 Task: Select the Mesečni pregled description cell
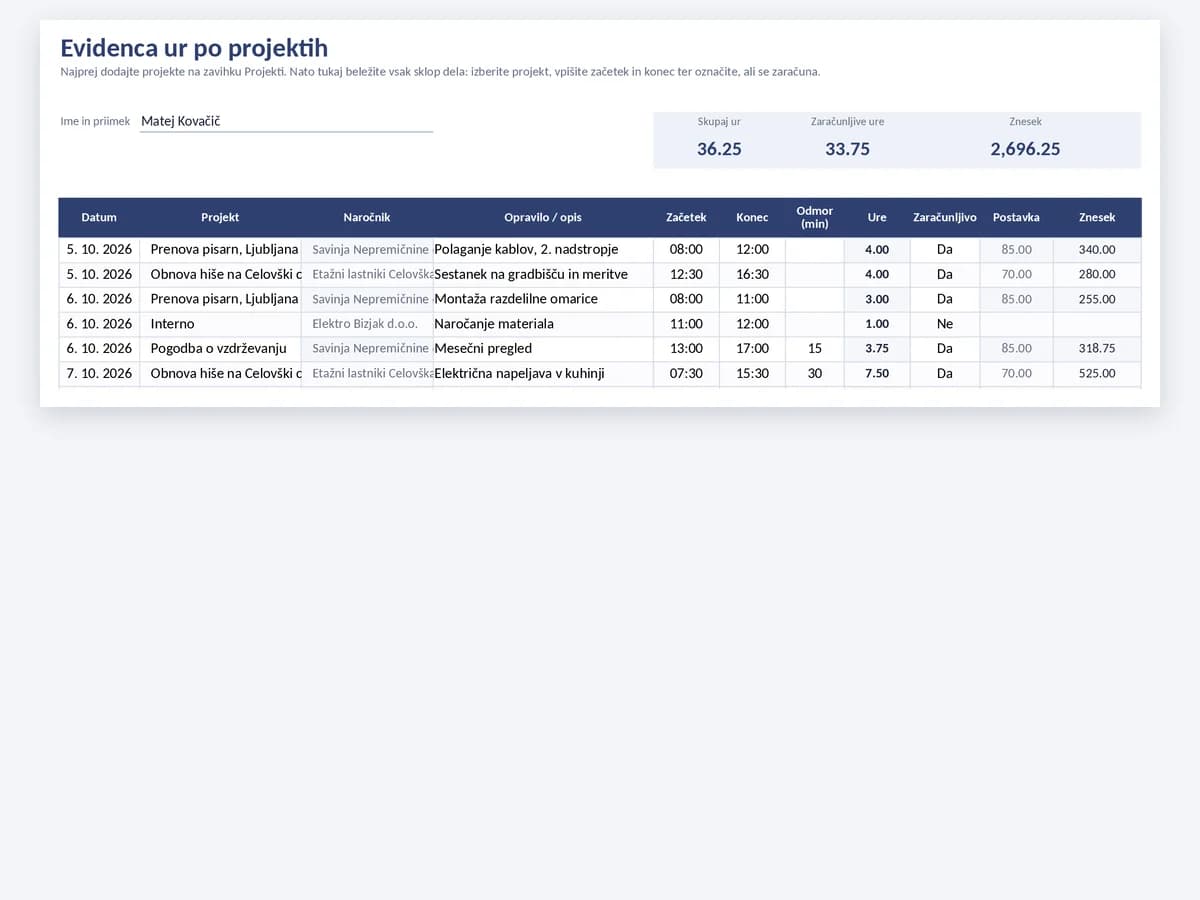click(x=543, y=348)
